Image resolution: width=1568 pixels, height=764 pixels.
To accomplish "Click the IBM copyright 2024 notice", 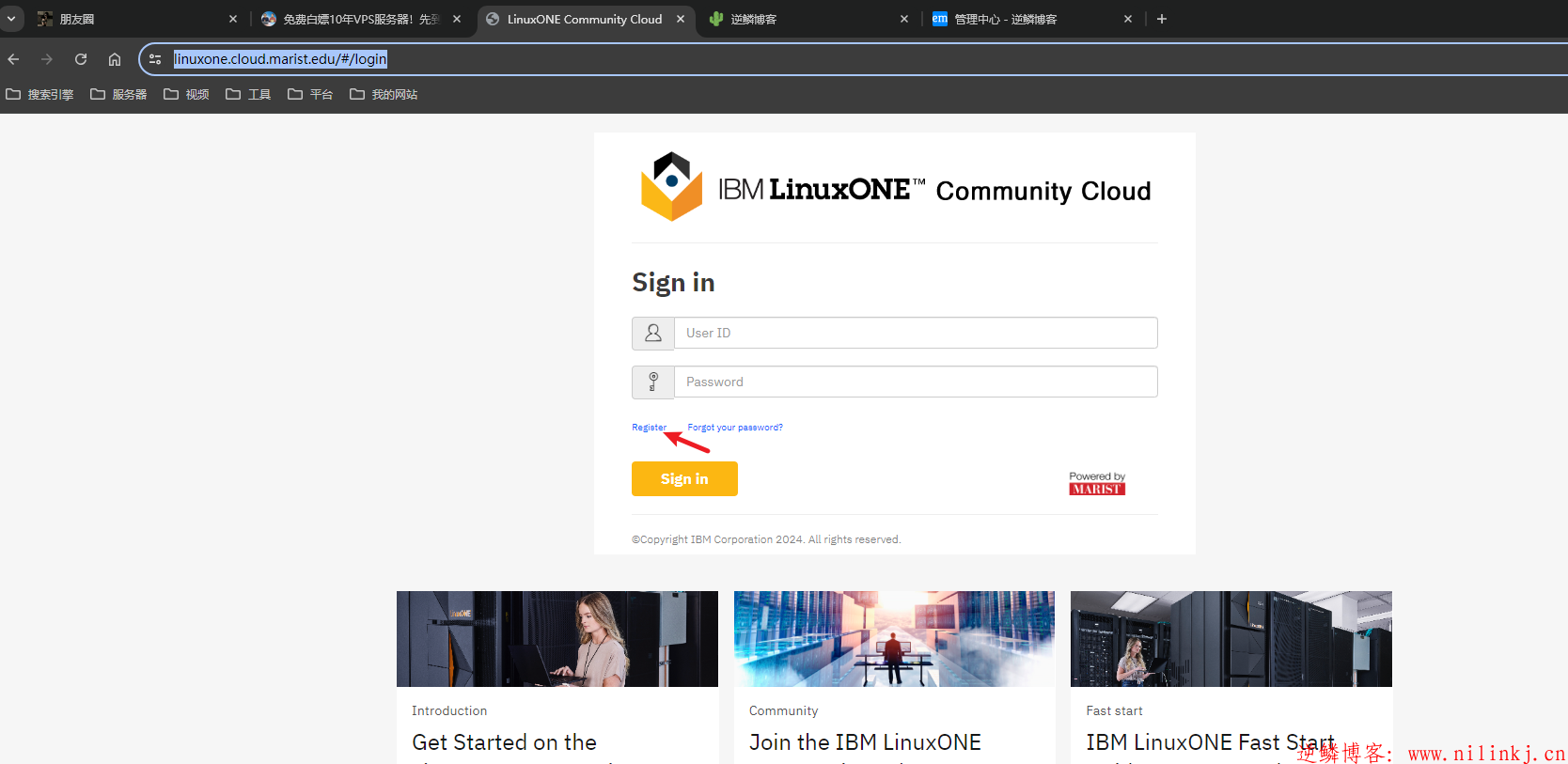I will pyautogui.click(x=766, y=539).
